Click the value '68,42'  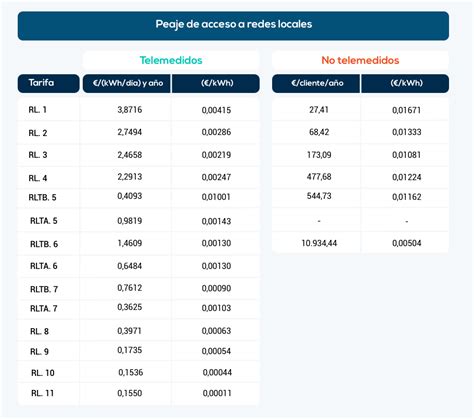319,132
